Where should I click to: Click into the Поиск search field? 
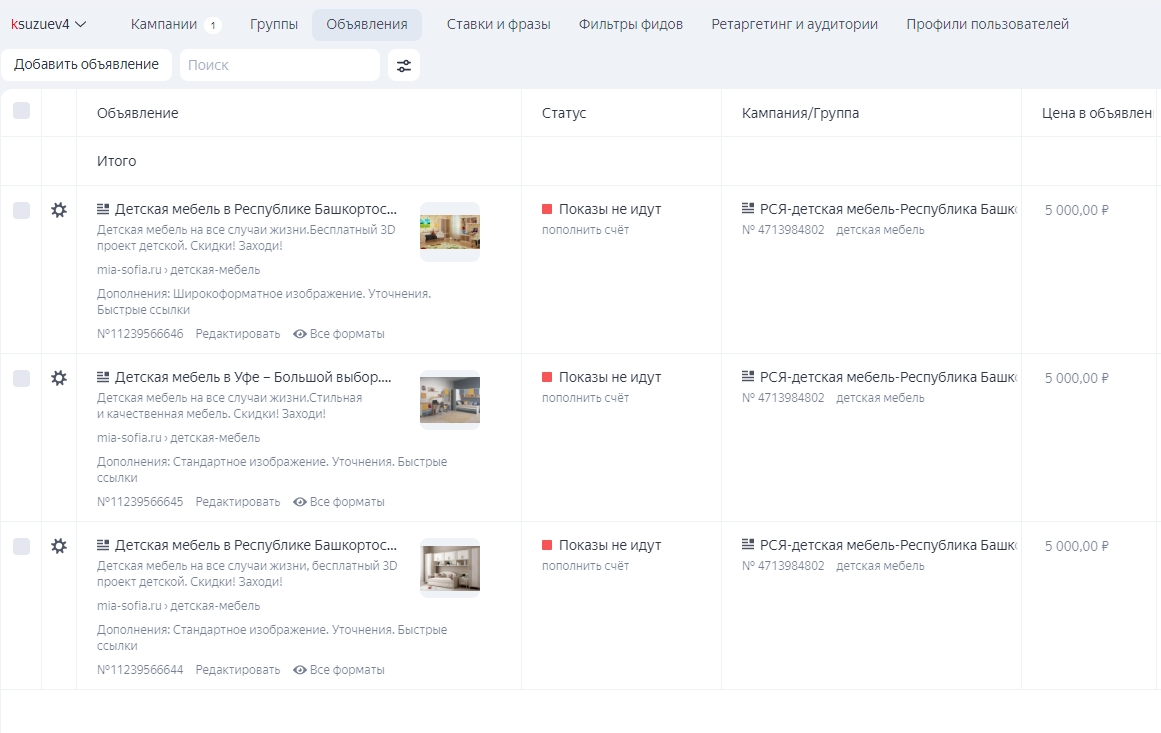coord(280,65)
